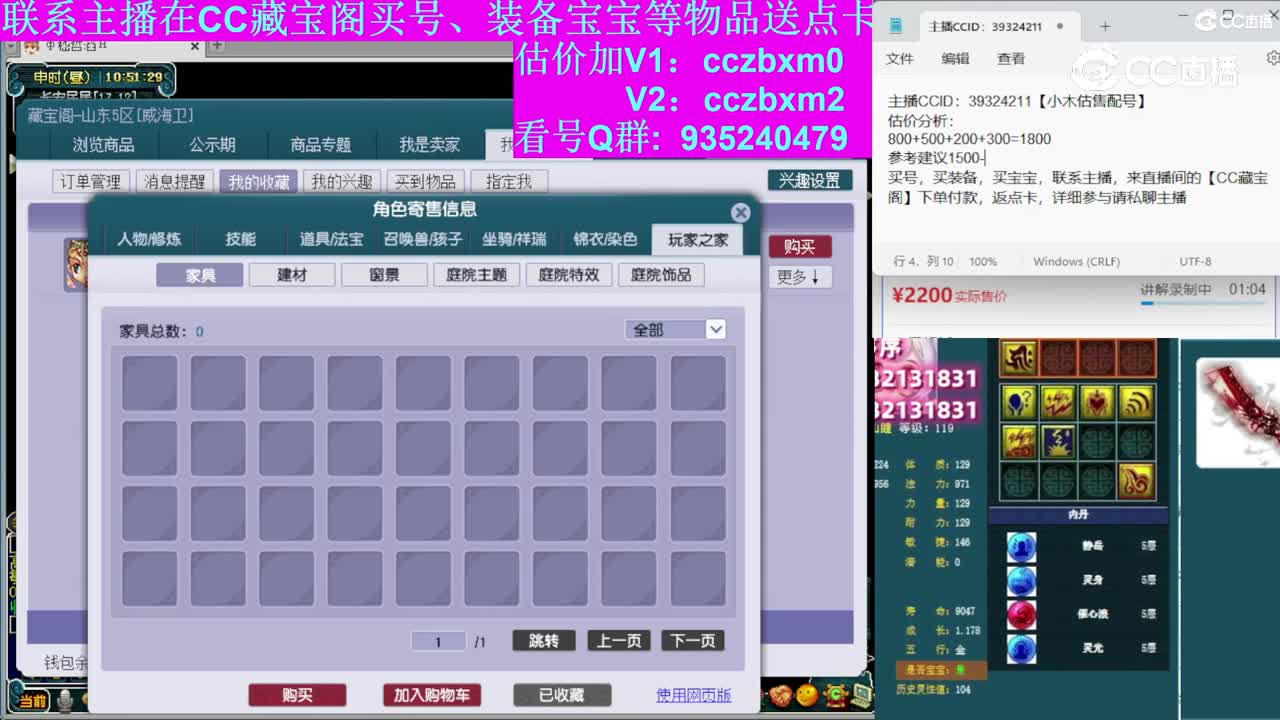The height and width of the screenshot is (720, 1280).
Task: Select the 庭院特效 sub-category
Action: coord(569,275)
